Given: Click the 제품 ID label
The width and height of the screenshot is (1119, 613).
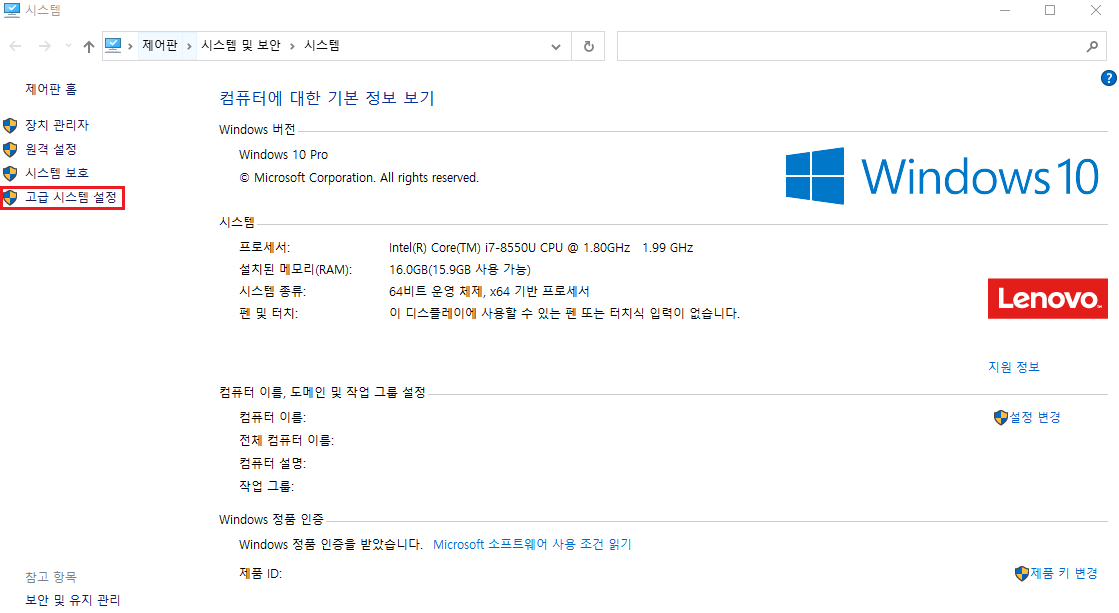Looking at the screenshot, I should [260, 573].
